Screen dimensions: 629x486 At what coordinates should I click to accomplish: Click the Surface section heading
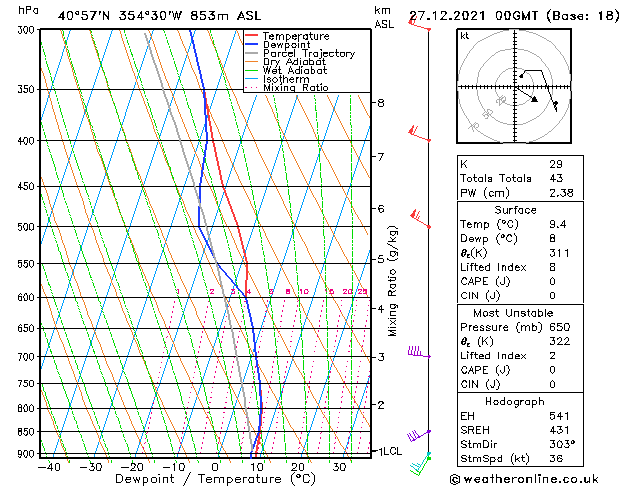tap(515, 210)
